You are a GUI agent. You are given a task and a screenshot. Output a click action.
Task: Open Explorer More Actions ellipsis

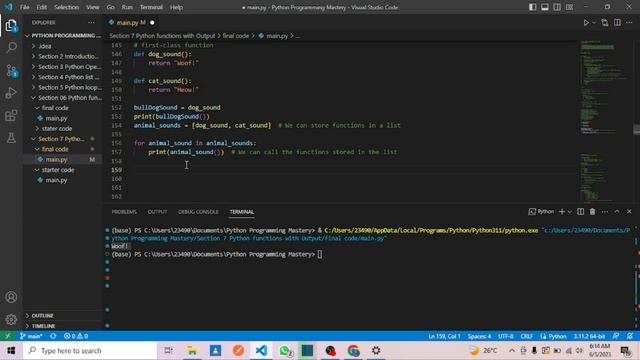point(91,23)
